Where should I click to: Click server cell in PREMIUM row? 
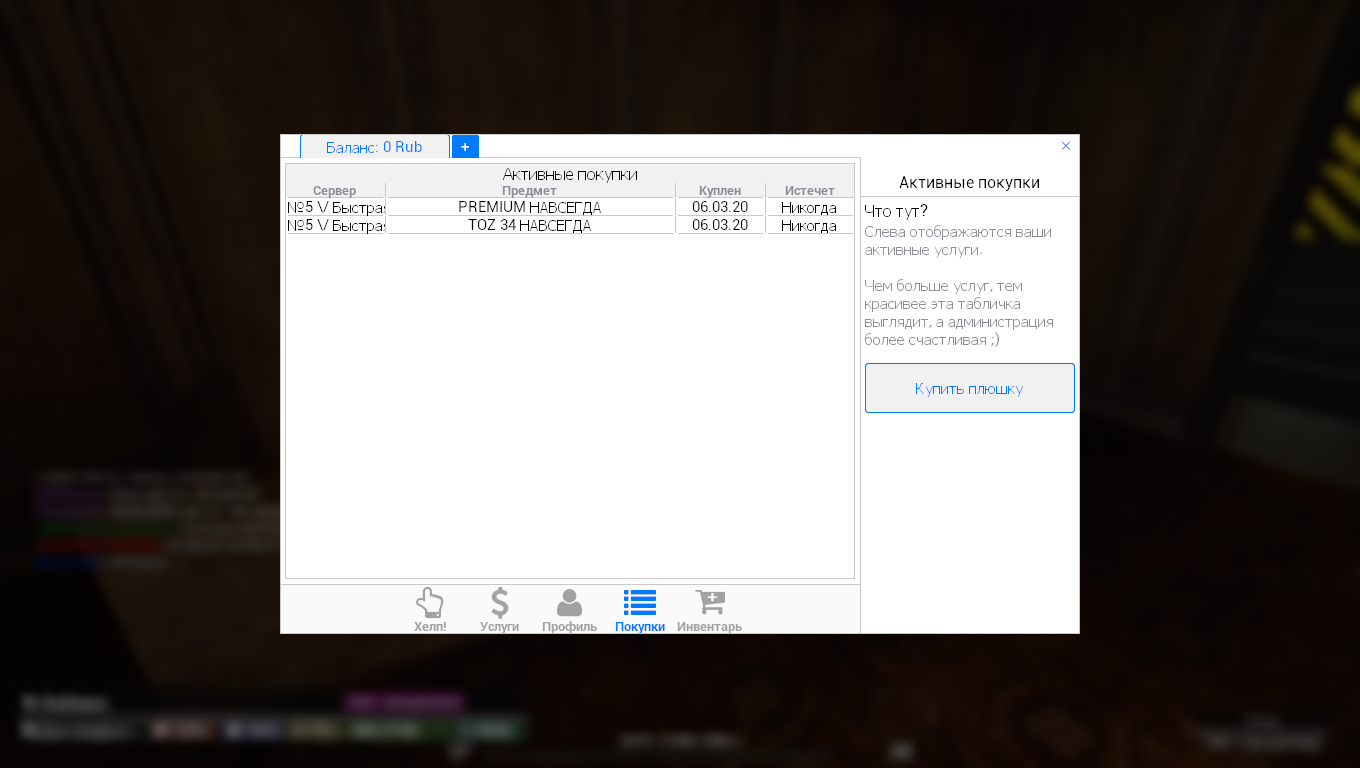tap(336, 208)
